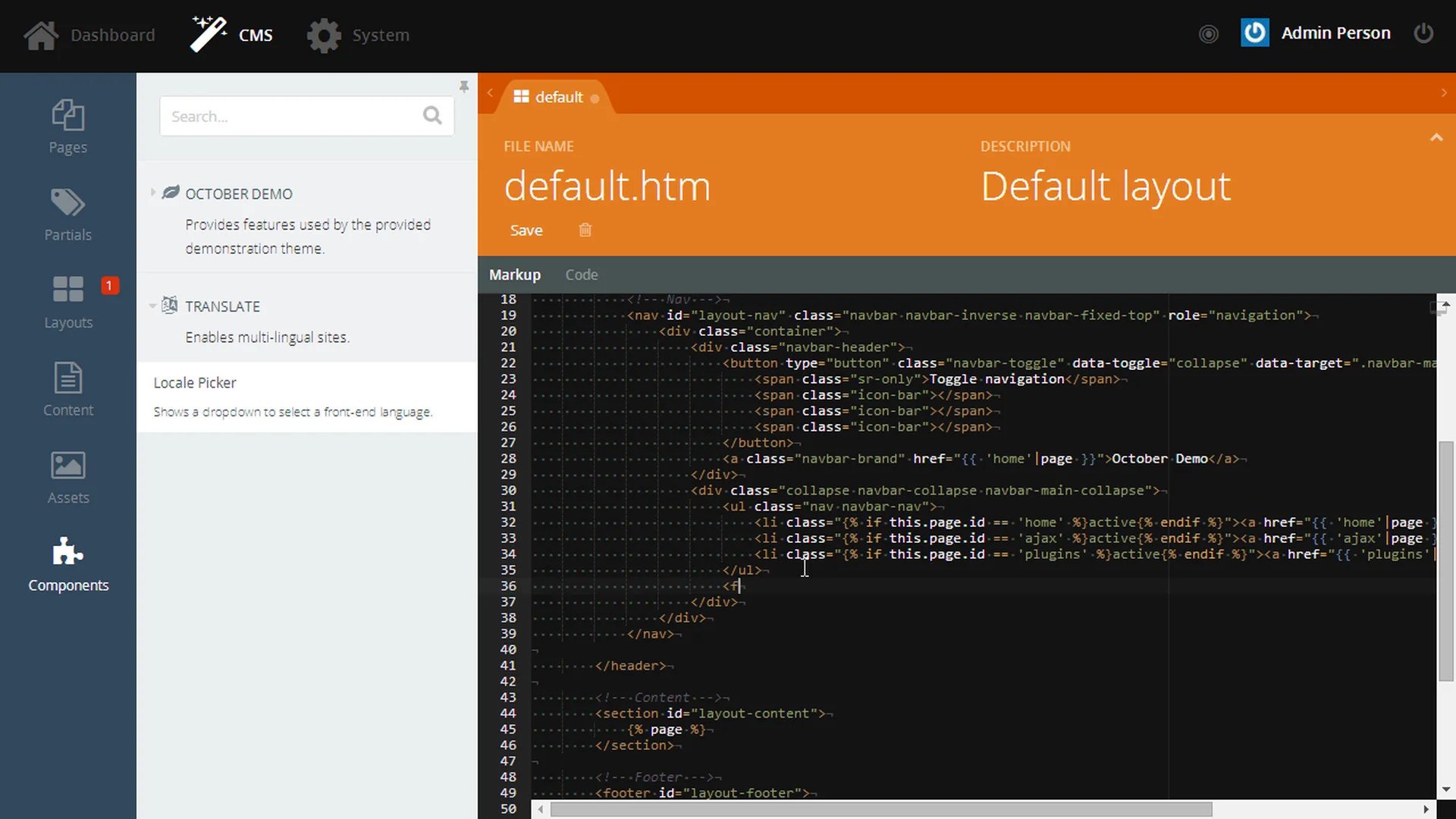
Task: Open the Pages section in the sidebar
Action: point(67,127)
